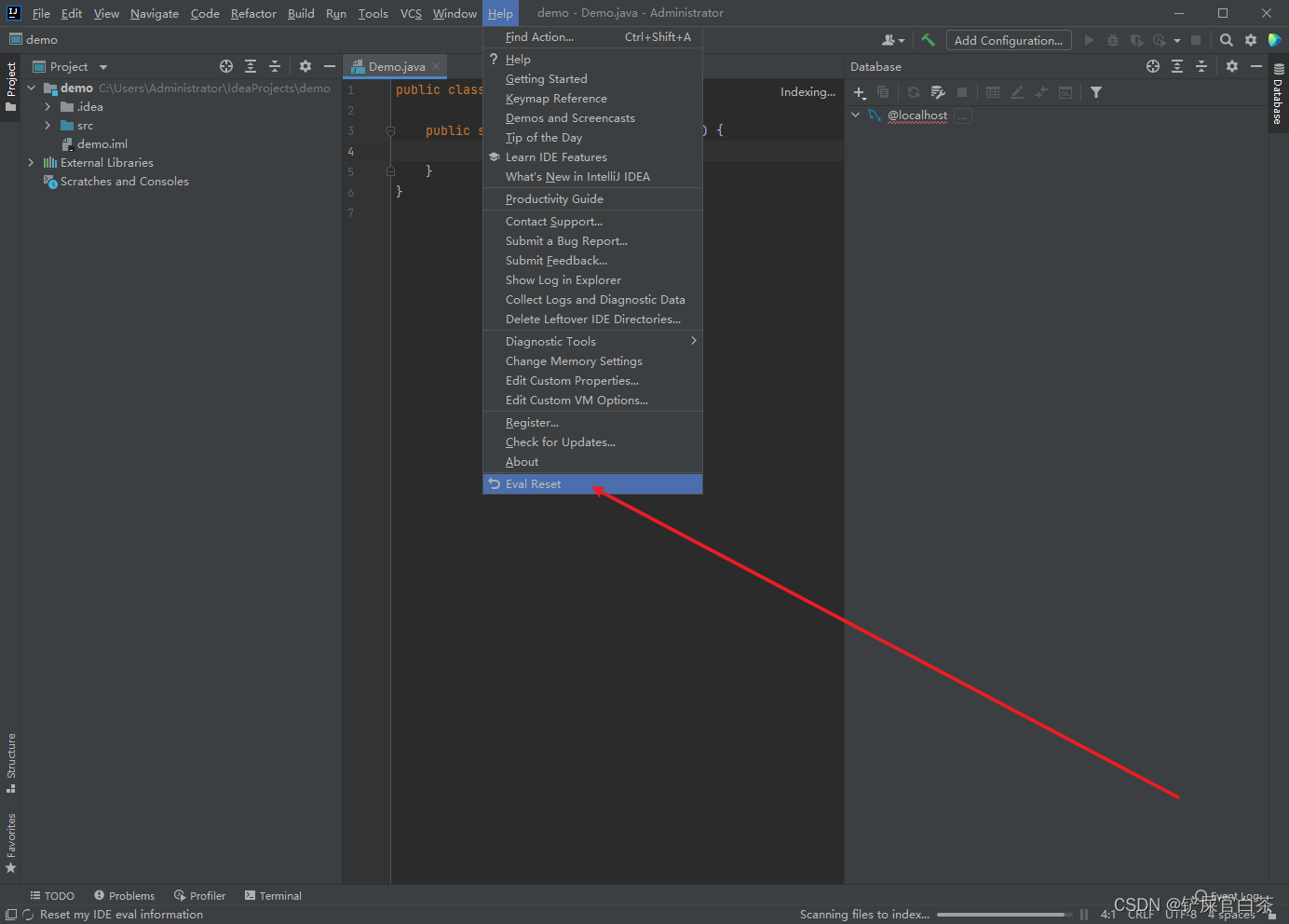Click the Debug bug icon

pyautogui.click(x=1113, y=40)
